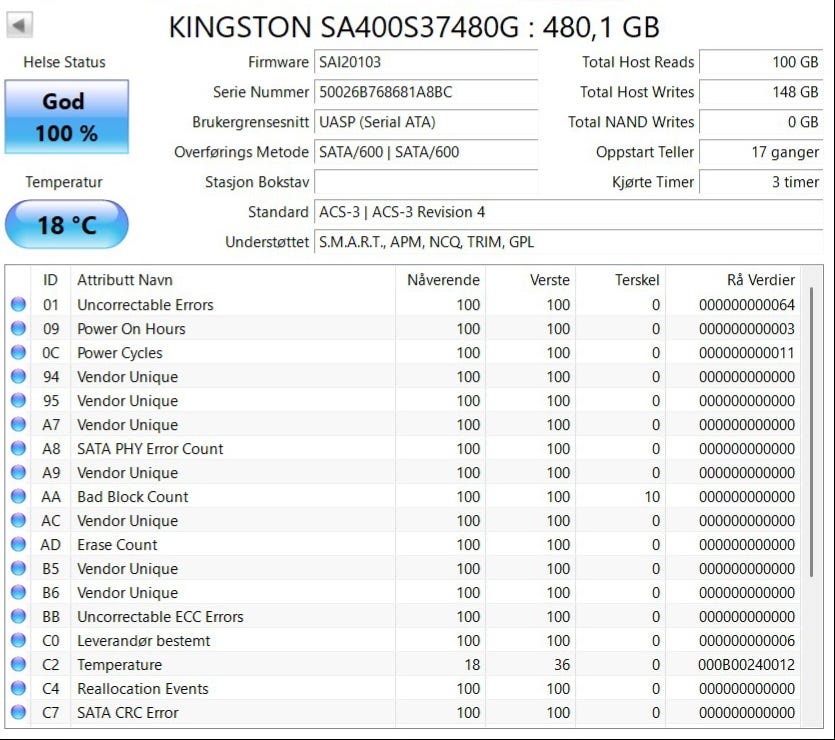Click the Nåverende column header
The width and height of the screenshot is (835, 740).
[x=440, y=280]
